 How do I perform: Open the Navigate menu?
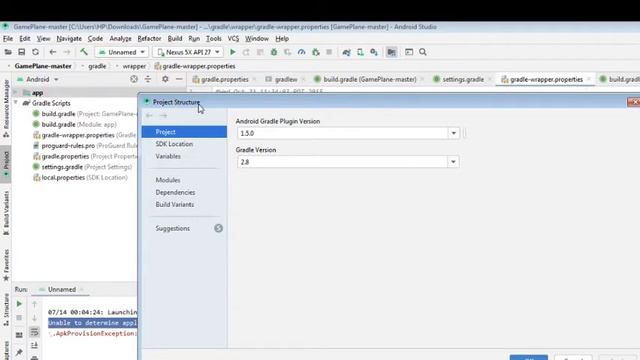69,39
